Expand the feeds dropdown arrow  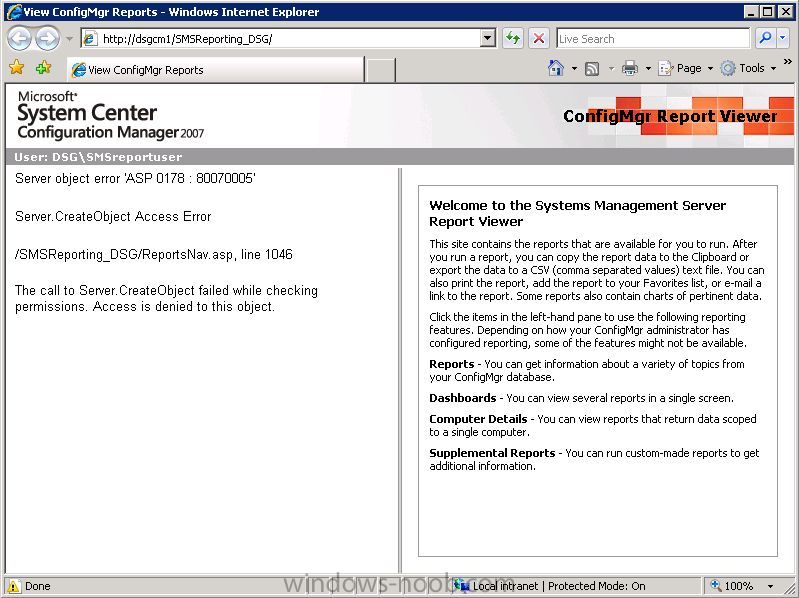coord(611,68)
